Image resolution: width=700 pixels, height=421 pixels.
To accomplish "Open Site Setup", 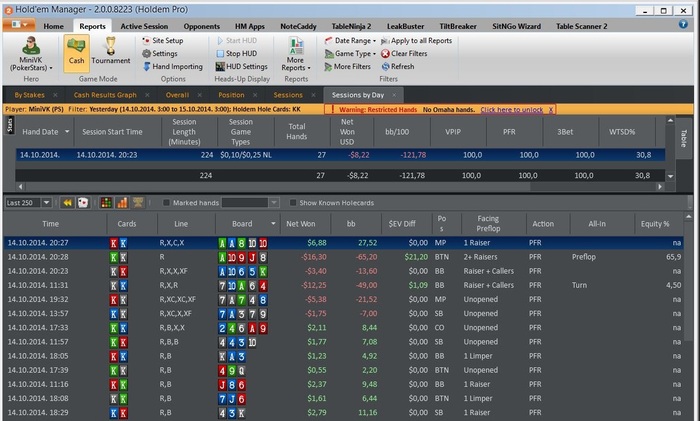I will [162, 41].
